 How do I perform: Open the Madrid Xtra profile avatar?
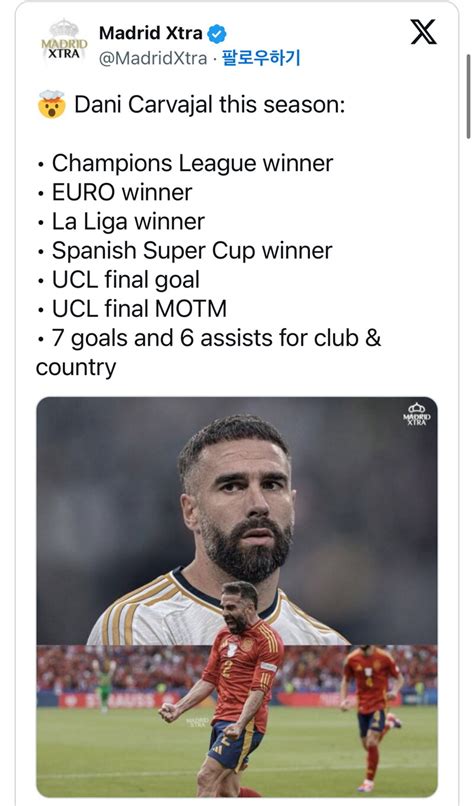[64, 43]
